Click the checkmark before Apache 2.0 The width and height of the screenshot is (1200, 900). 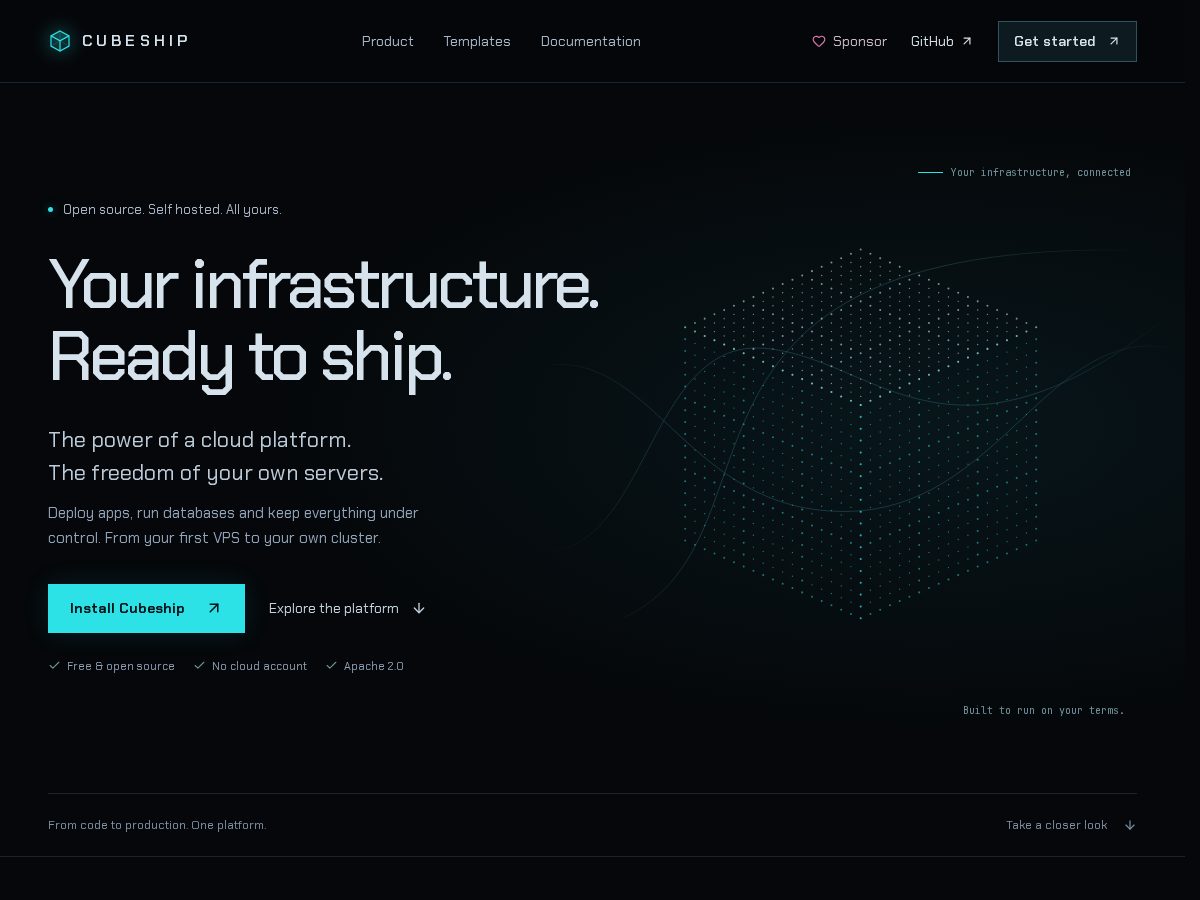[x=331, y=665]
